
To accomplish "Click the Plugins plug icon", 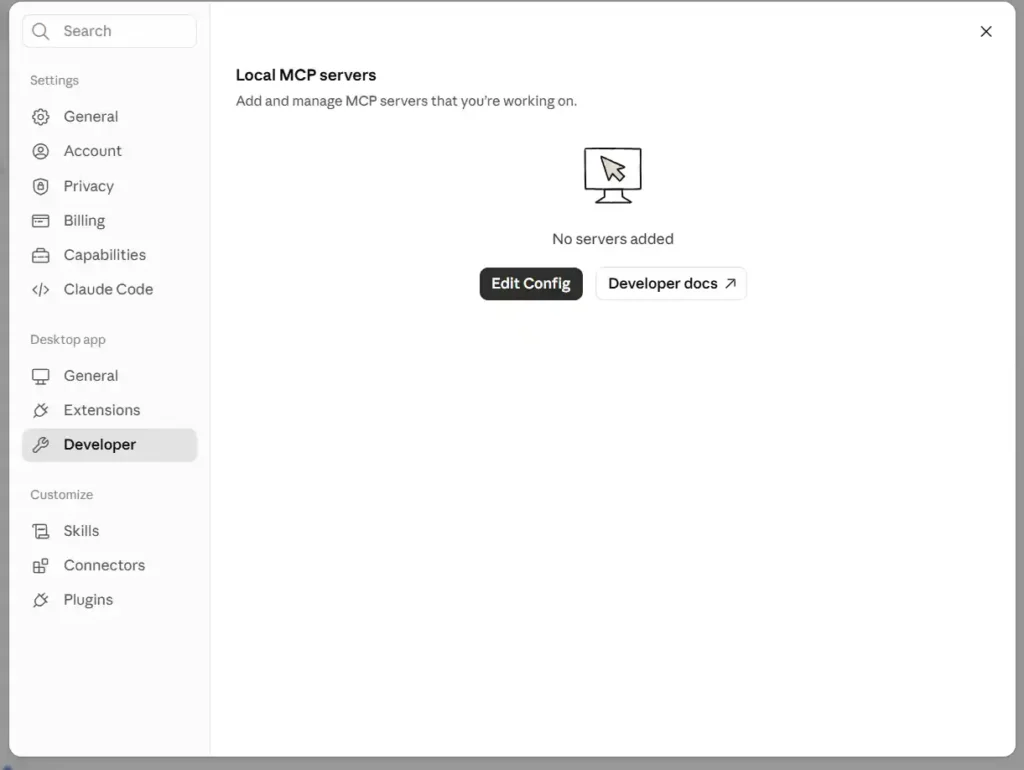I will [40, 600].
